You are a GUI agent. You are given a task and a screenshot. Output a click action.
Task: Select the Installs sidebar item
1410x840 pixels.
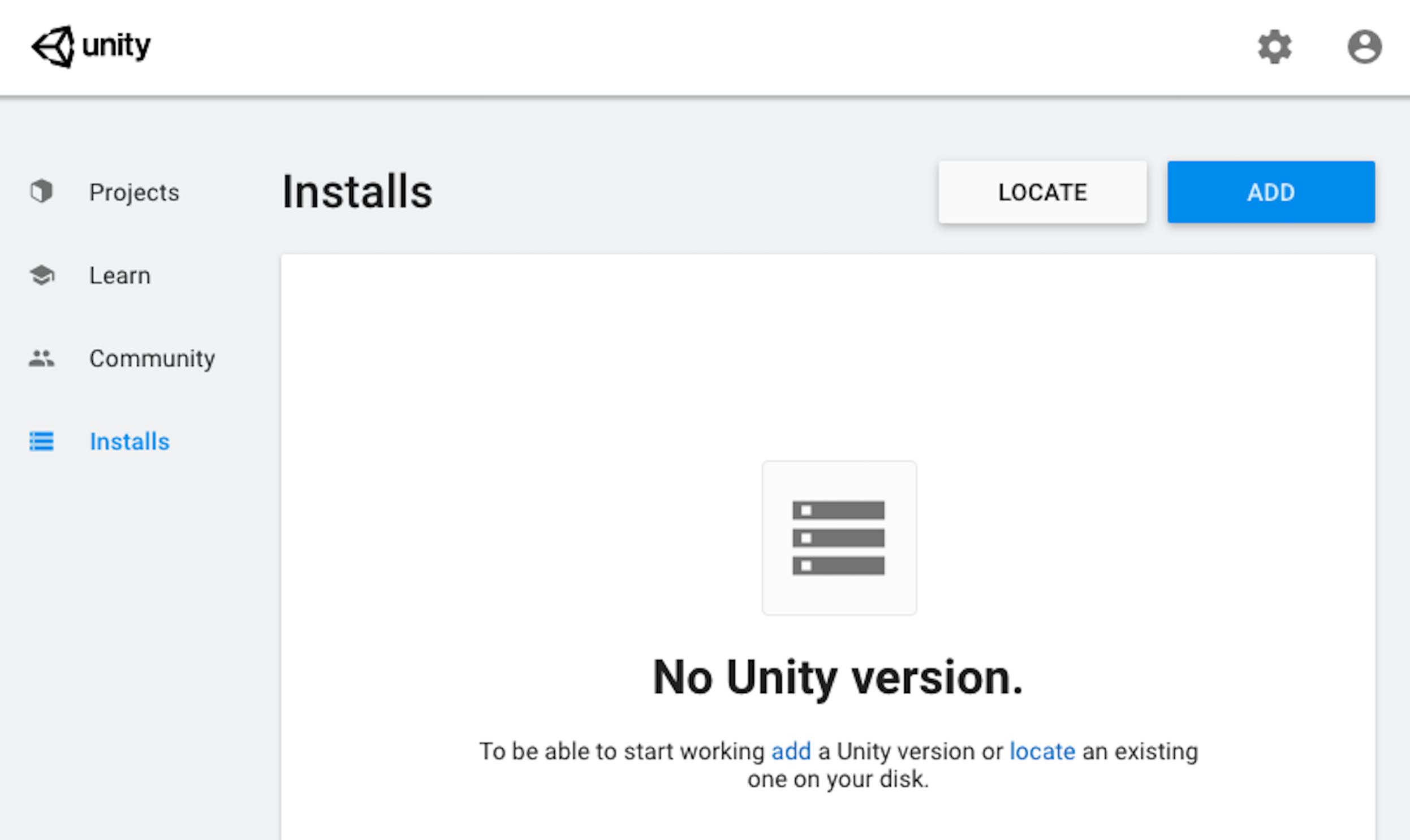(130, 441)
